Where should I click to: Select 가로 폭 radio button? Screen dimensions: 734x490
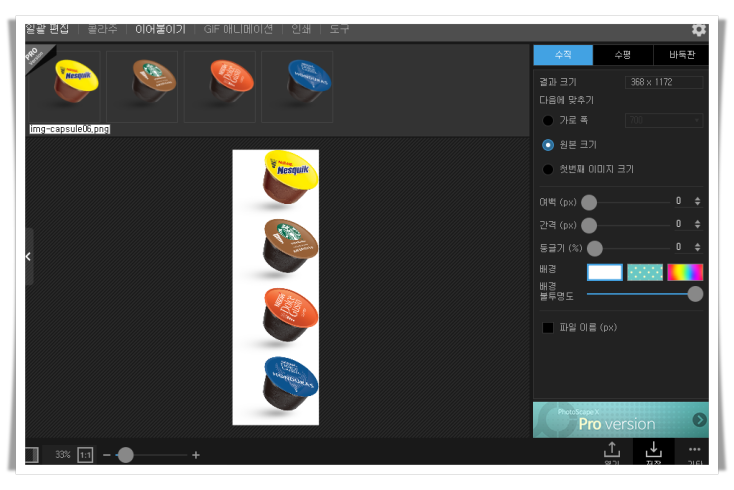tap(548, 120)
